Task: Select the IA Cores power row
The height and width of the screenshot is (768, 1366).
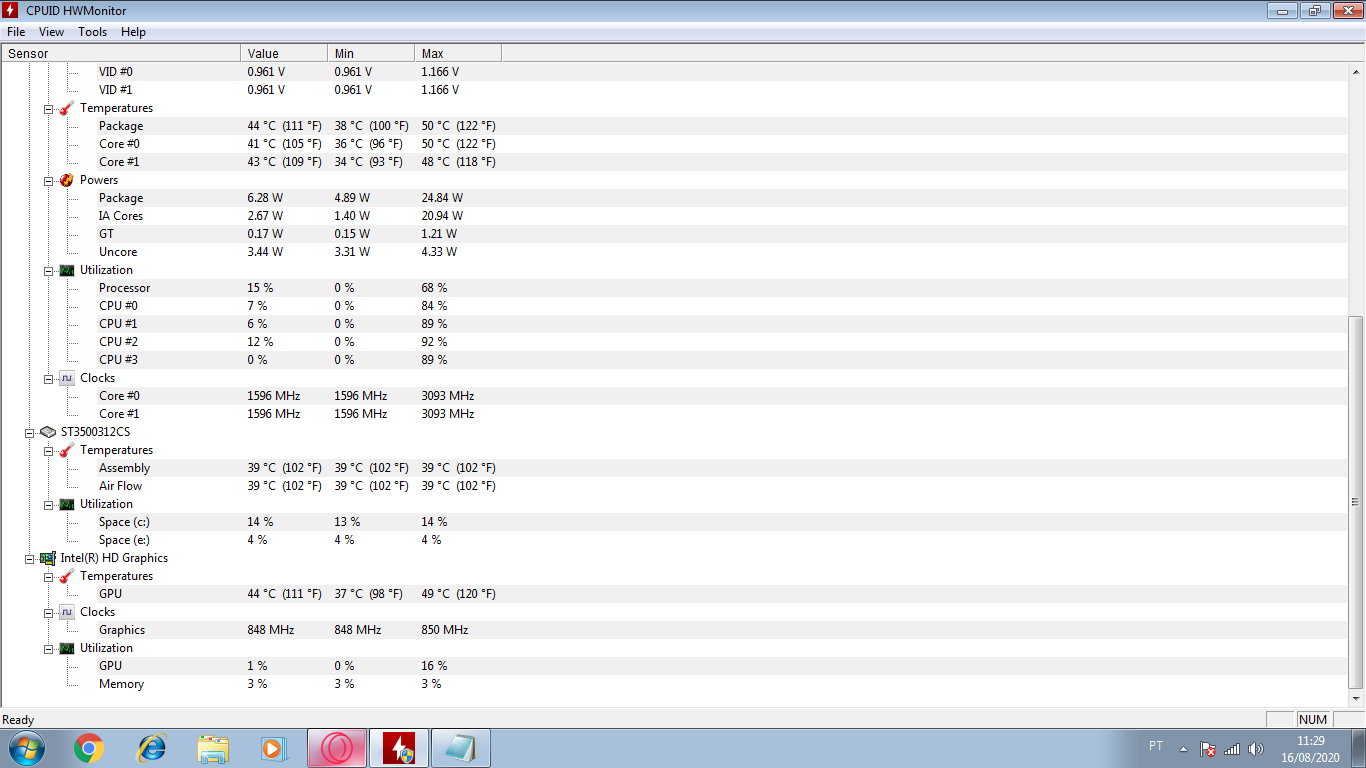Action: (x=675, y=216)
